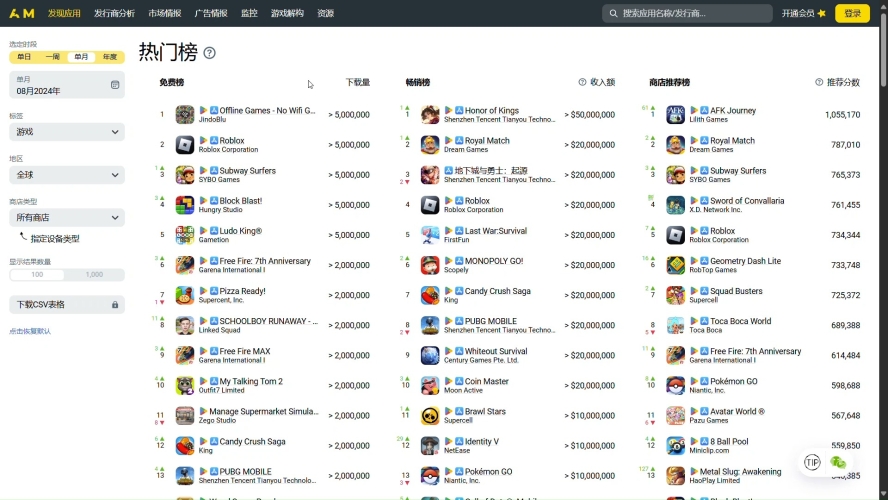Image resolution: width=888 pixels, height=500 pixels.
Task: Open Pokémon GO icon in featured chart
Action: pyautogui.click(x=675, y=386)
